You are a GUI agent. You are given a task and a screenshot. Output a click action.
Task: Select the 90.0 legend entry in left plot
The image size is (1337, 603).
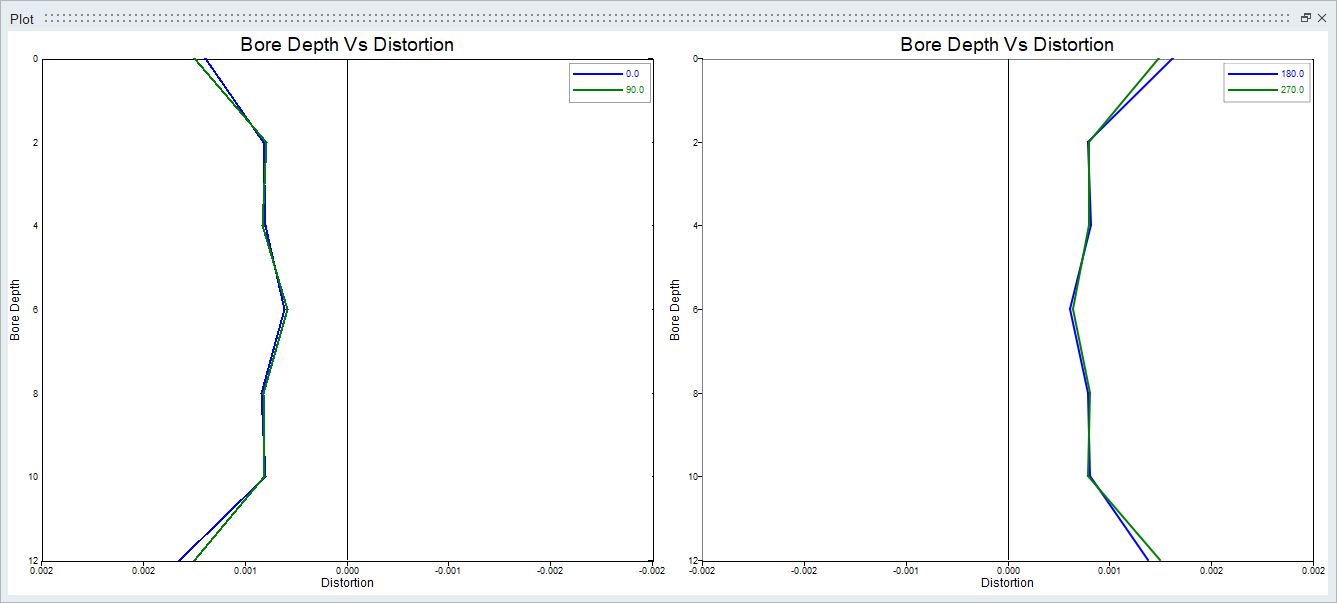tap(634, 90)
